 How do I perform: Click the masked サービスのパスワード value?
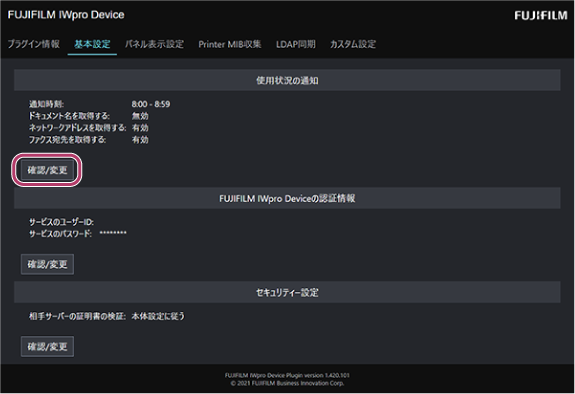point(113,233)
